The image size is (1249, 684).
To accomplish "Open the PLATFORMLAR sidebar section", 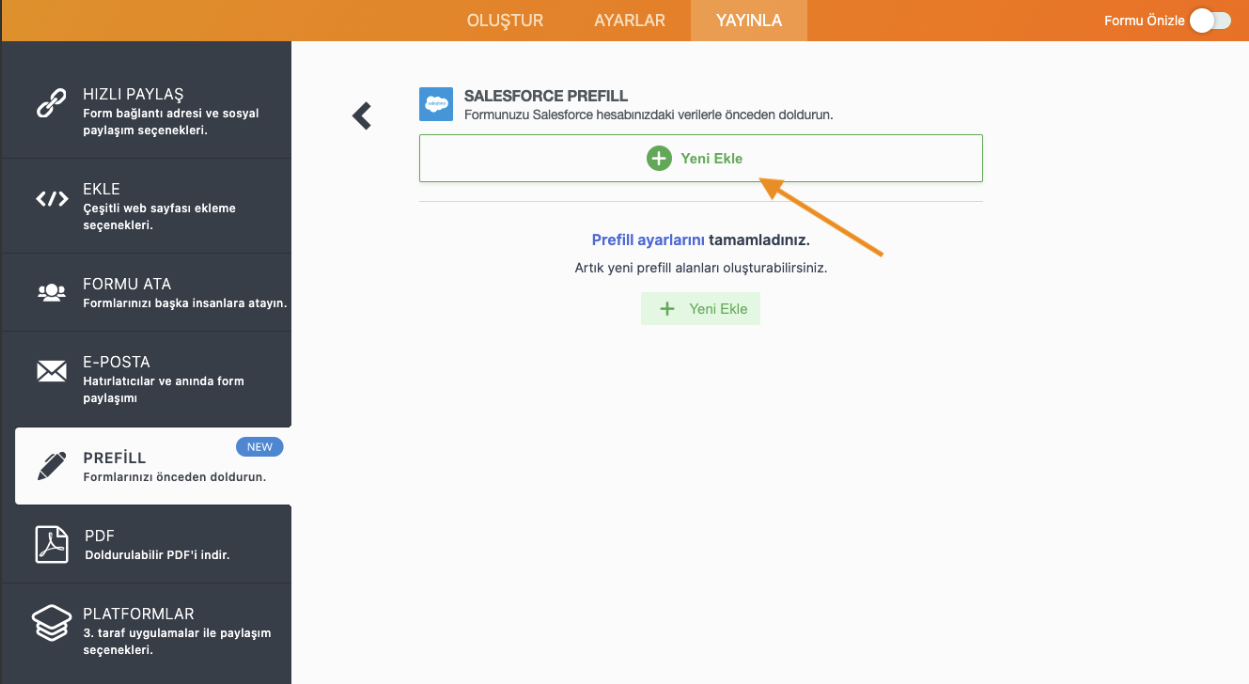I will (146, 631).
